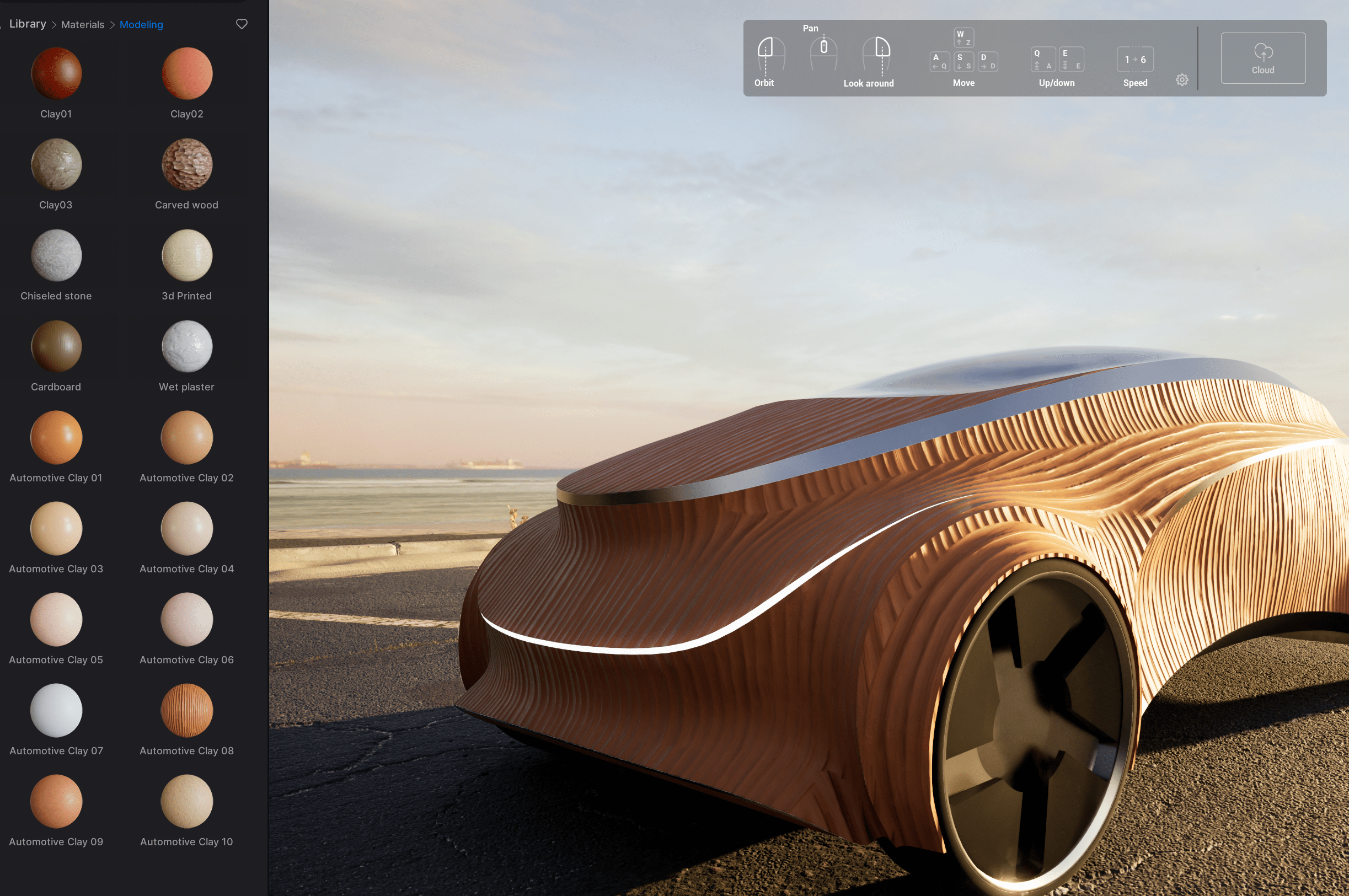Click the Look around mouse icon
This screenshot has width=1349, height=896.
tap(876, 56)
